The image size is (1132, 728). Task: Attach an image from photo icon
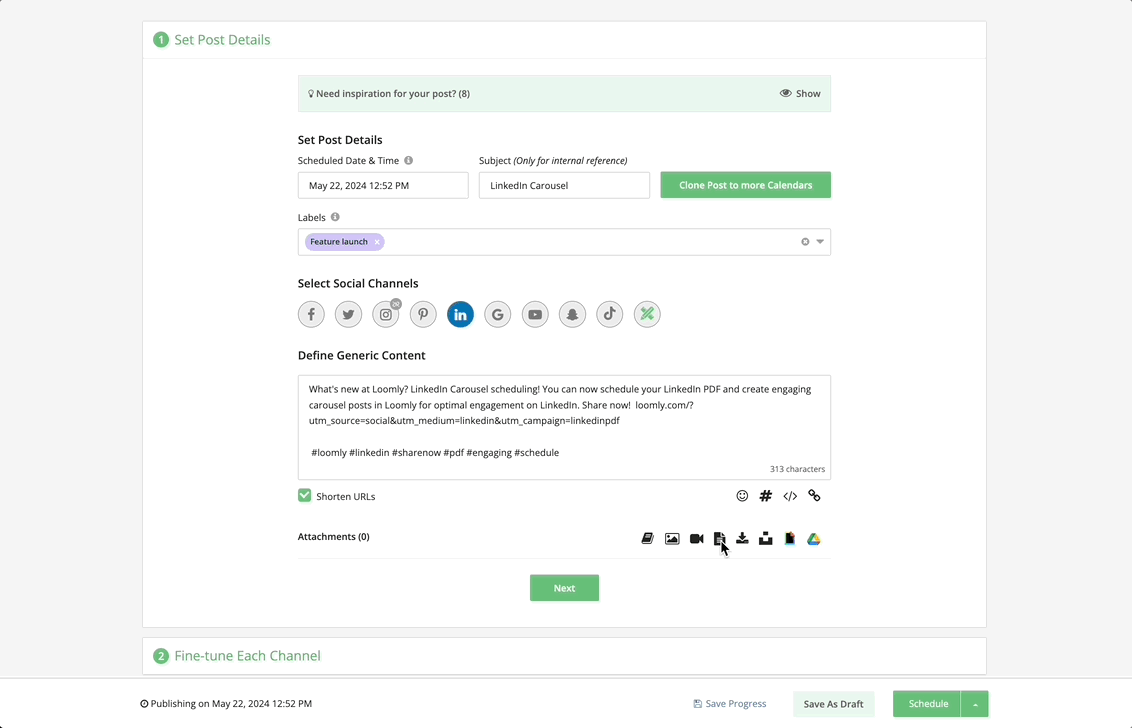point(672,539)
